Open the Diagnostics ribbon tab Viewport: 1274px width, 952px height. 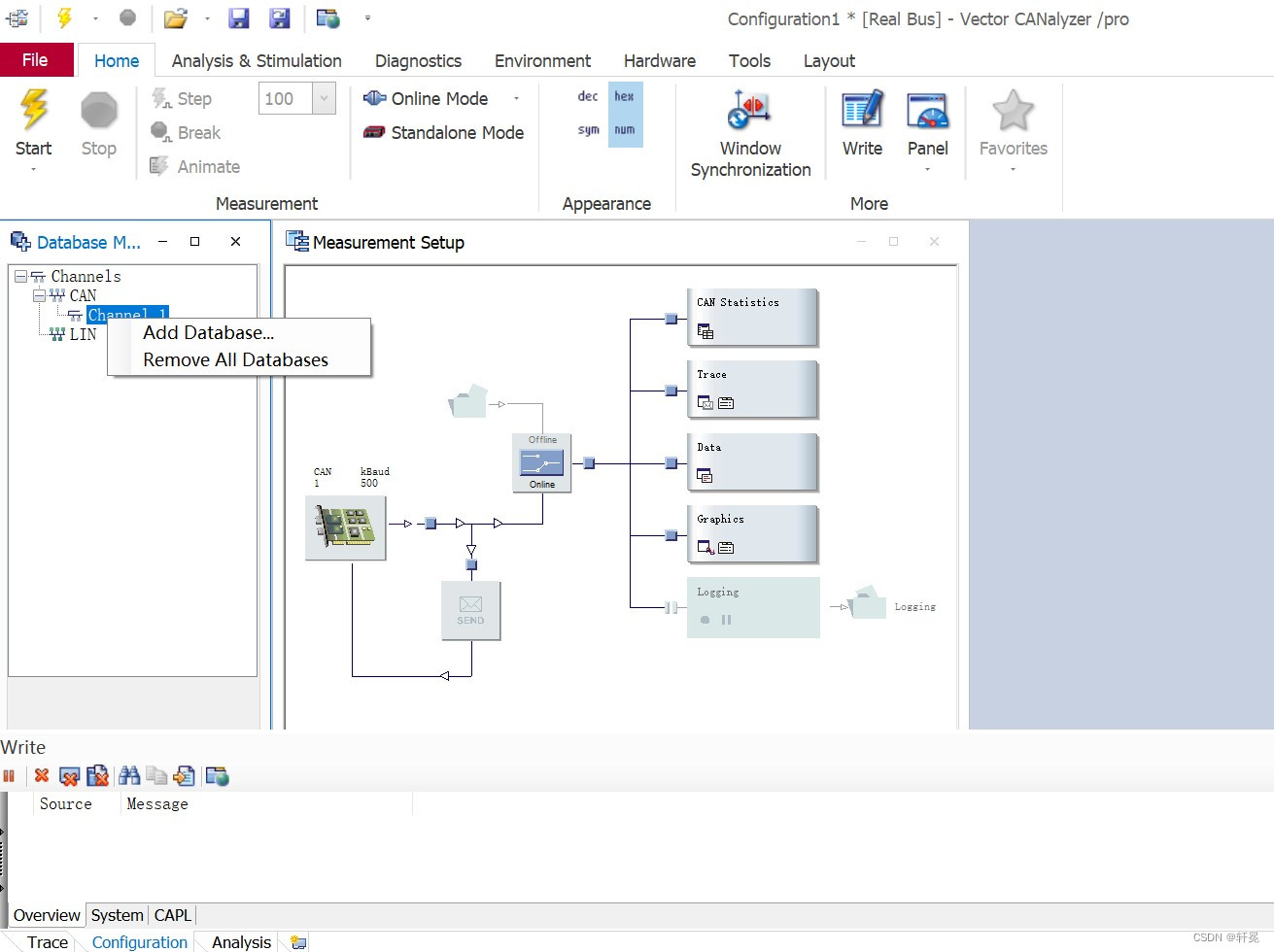418,60
